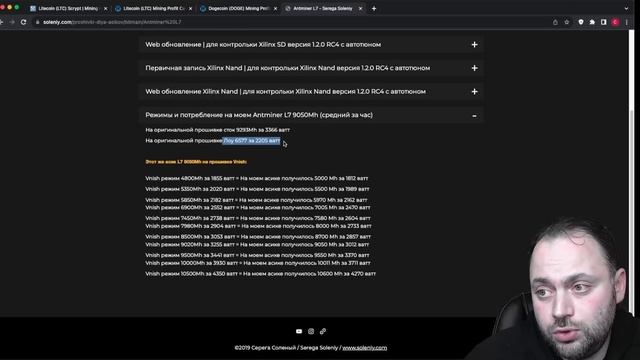The height and width of the screenshot is (360, 640).
Task: Click the highlighted 'Лоу 6577 за 2205 ватт' text
Action: click(x=251, y=140)
